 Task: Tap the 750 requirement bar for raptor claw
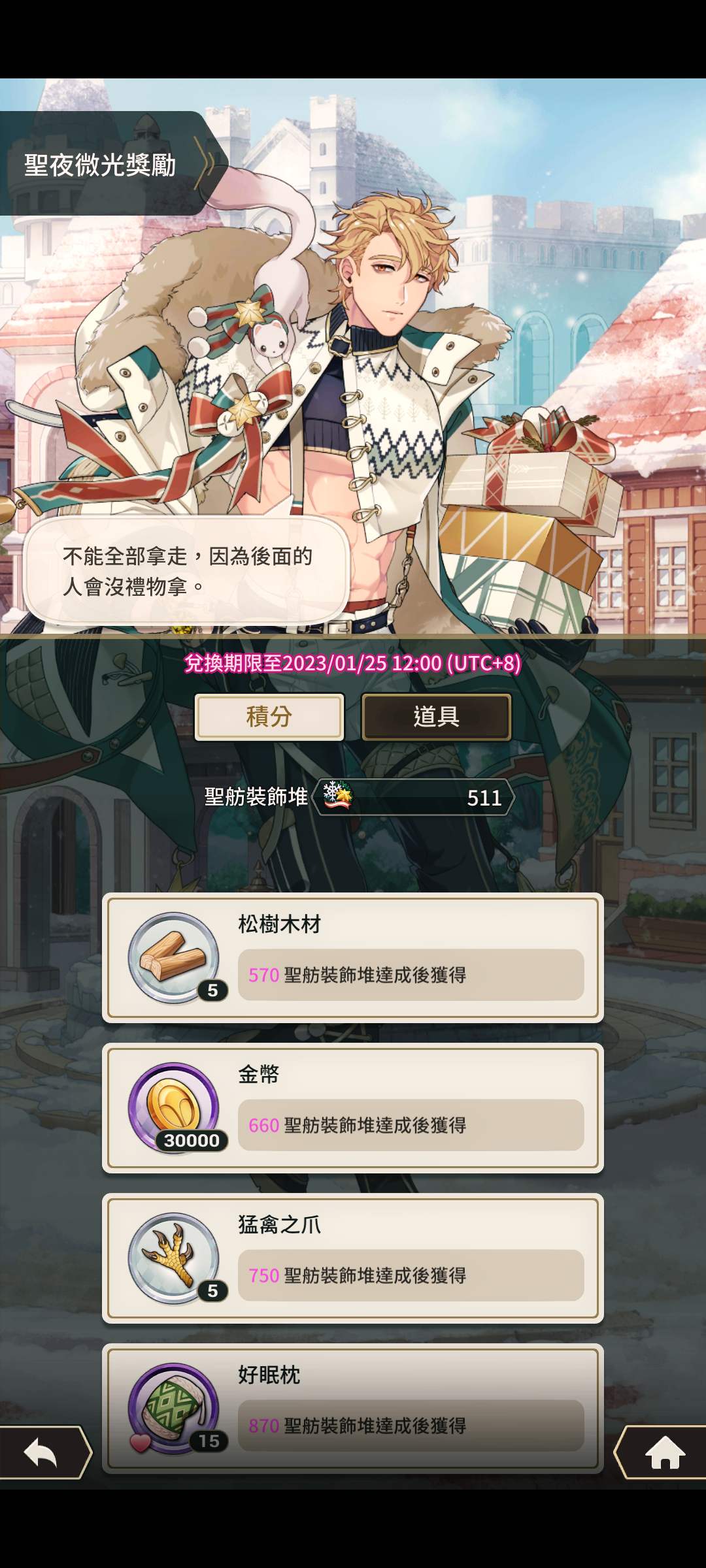point(411,1275)
